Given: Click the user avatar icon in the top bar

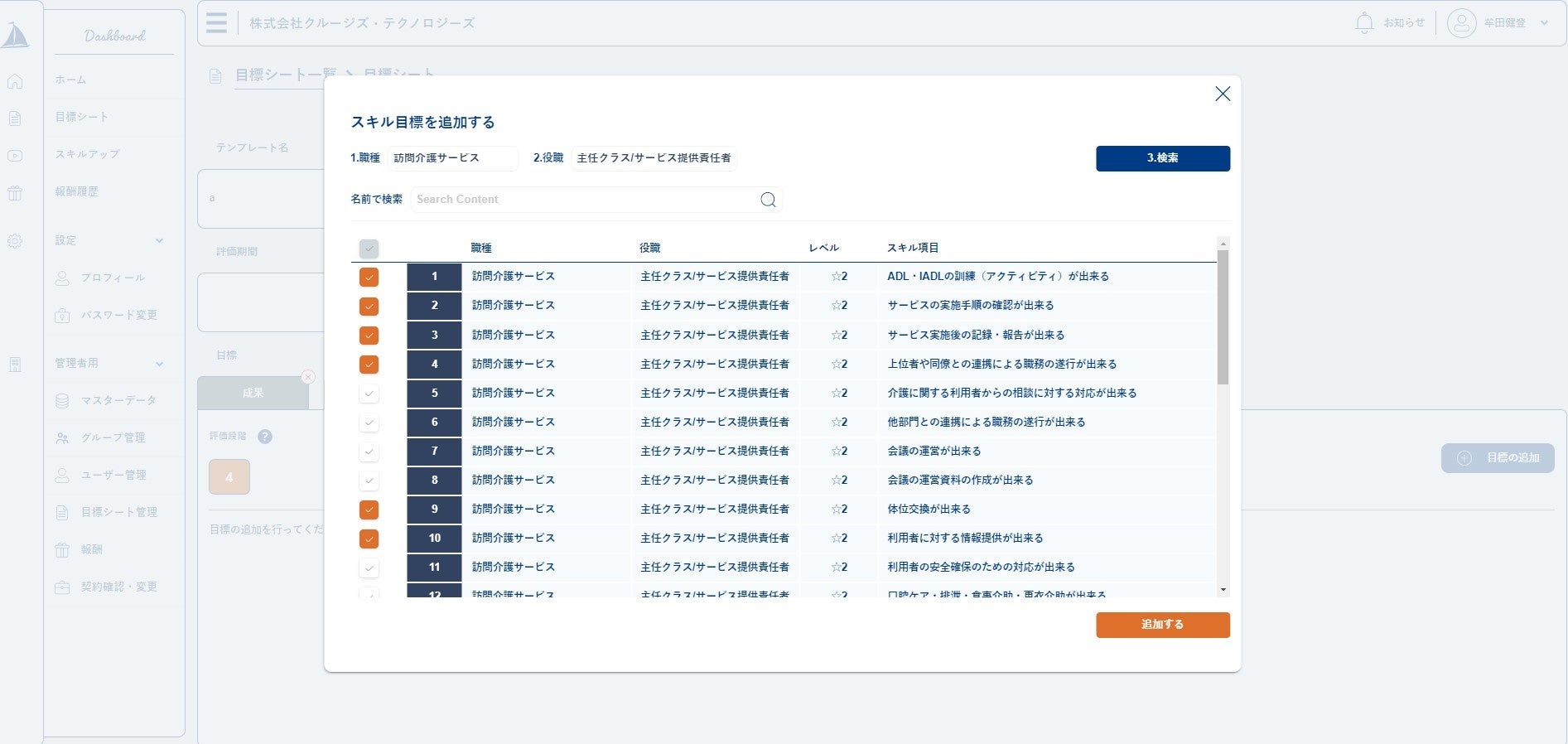Looking at the screenshot, I should [1461, 23].
